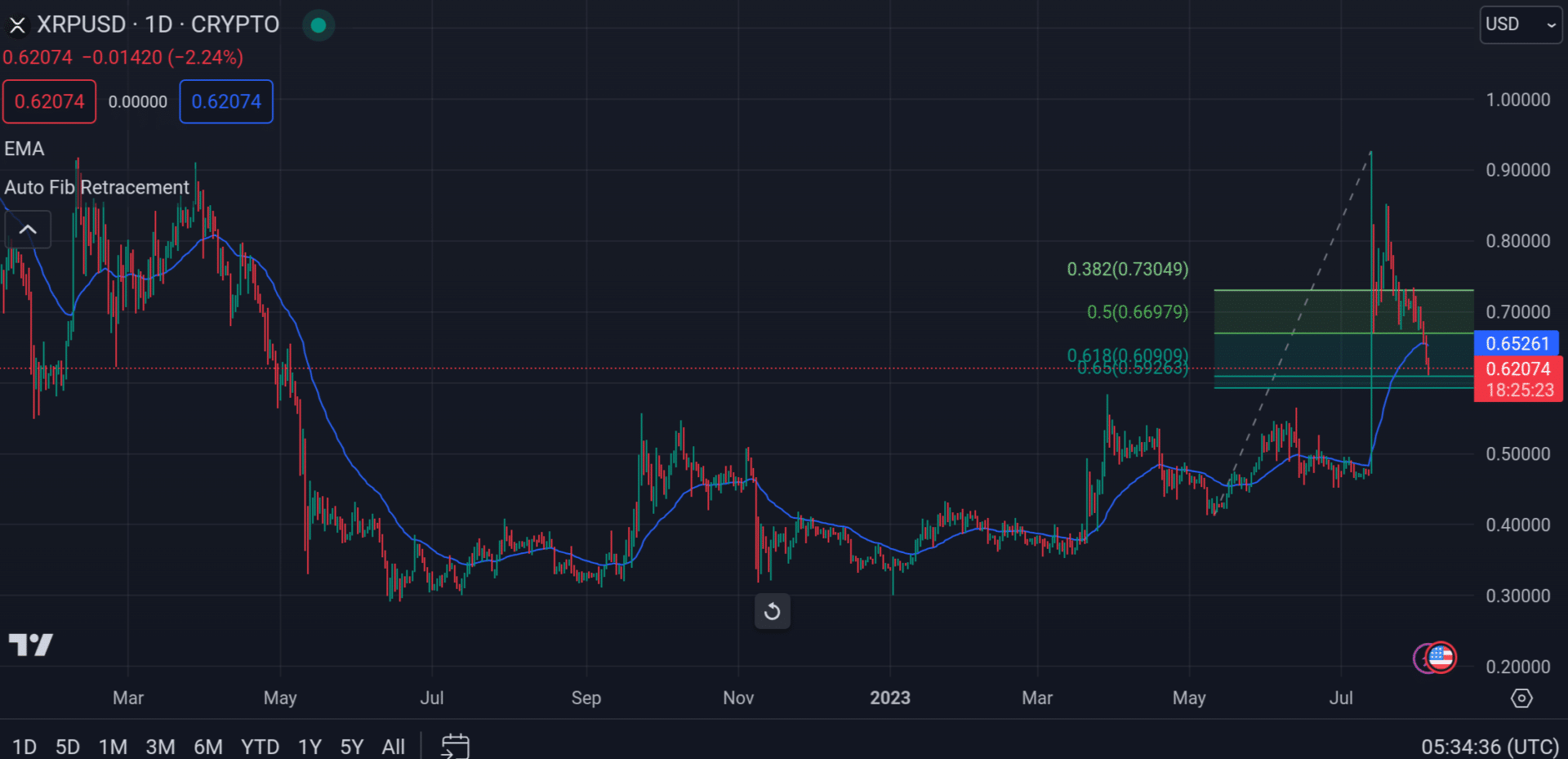The image size is (1568, 759).
Task: Click the reset chart view icon
Action: click(773, 611)
